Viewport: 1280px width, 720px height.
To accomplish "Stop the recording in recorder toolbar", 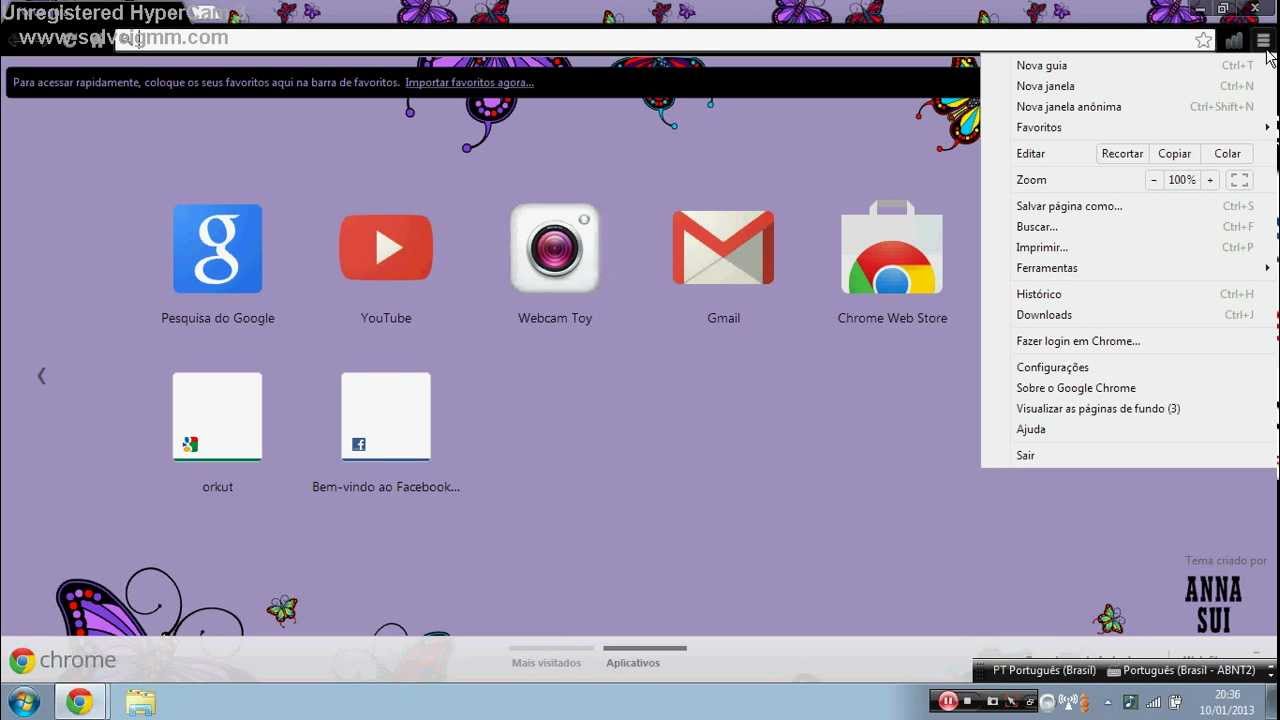I will [x=967, y=701].
